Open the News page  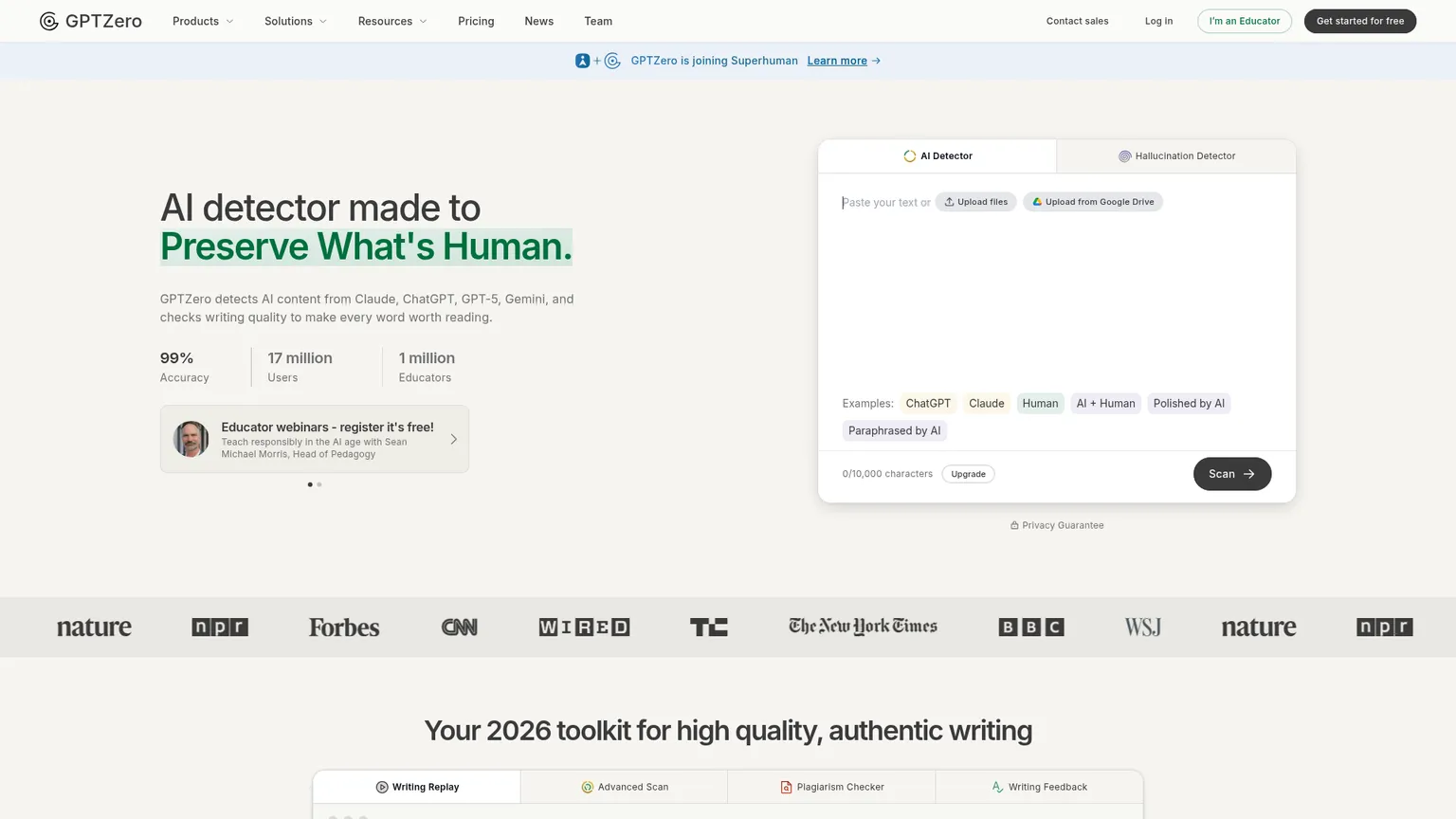[x=539, y=21]
